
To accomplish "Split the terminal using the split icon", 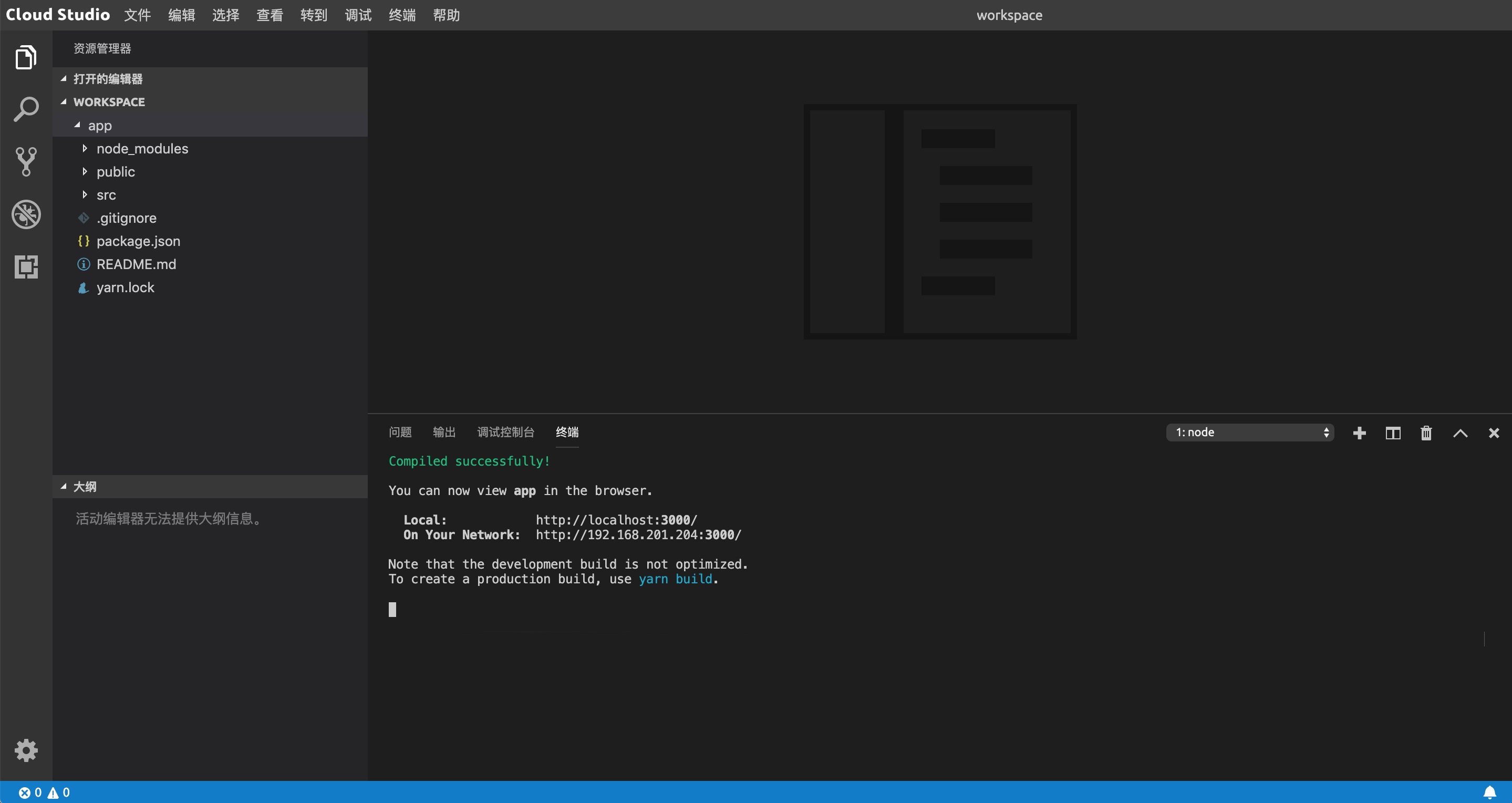I will coord(1393,433).
